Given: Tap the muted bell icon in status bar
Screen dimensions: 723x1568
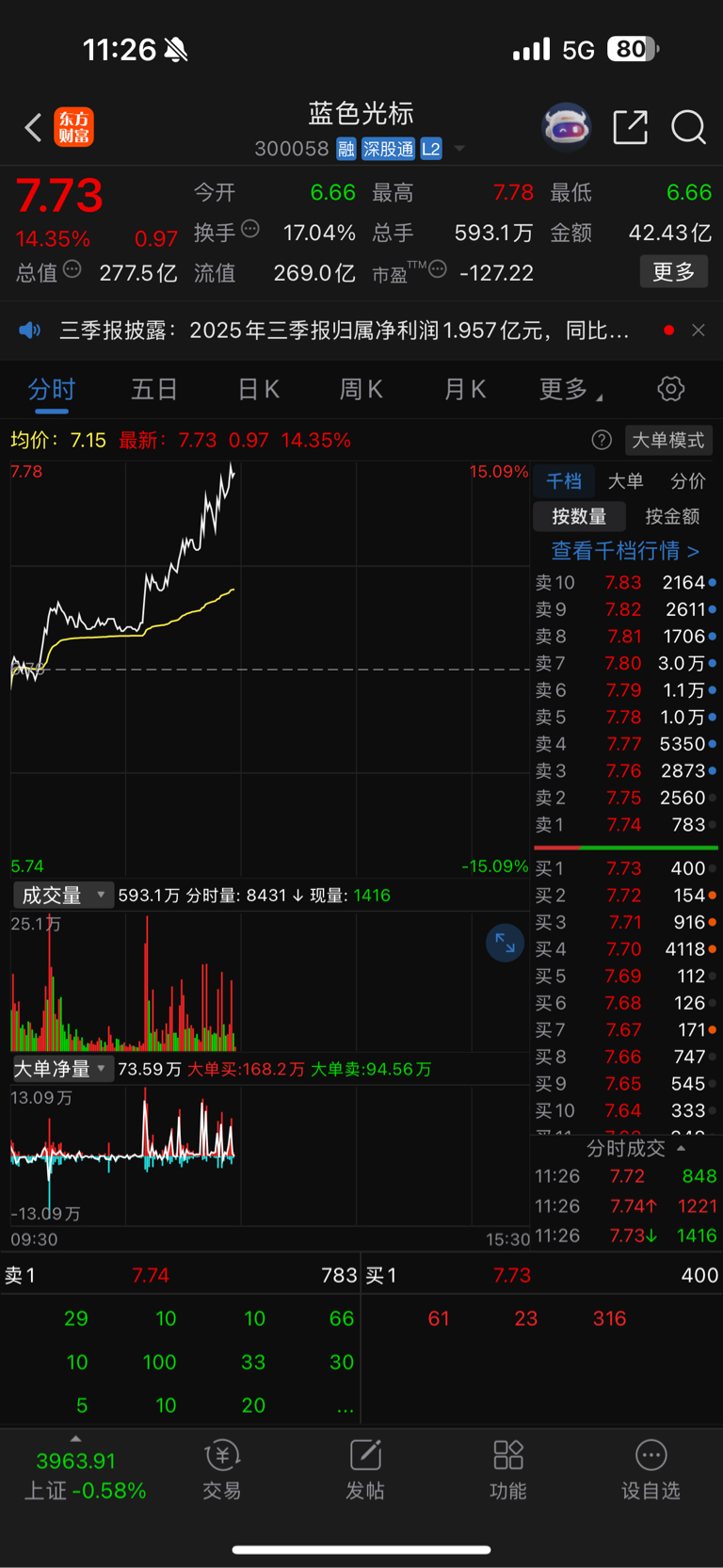Looking at the screenshot, I should [176, 49].
